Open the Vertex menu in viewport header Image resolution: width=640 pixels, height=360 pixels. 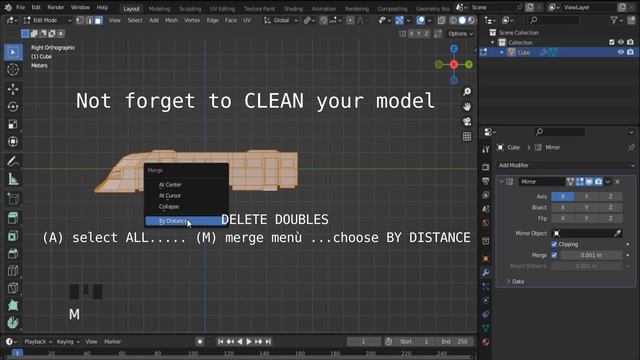point(192,20)
